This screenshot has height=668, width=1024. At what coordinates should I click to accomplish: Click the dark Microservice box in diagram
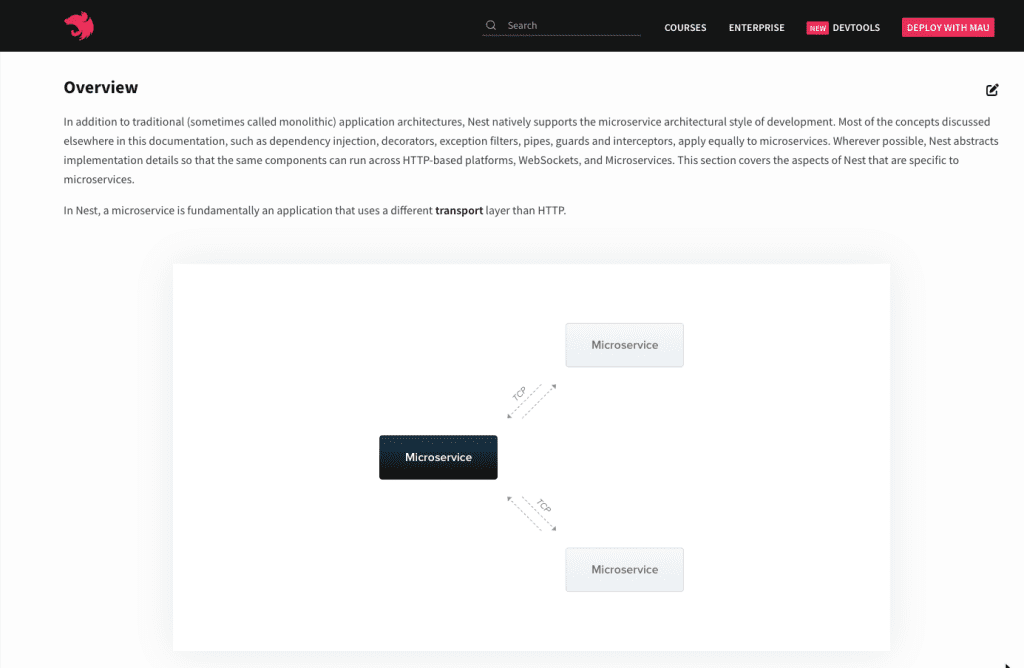click(x=438, y=457)
